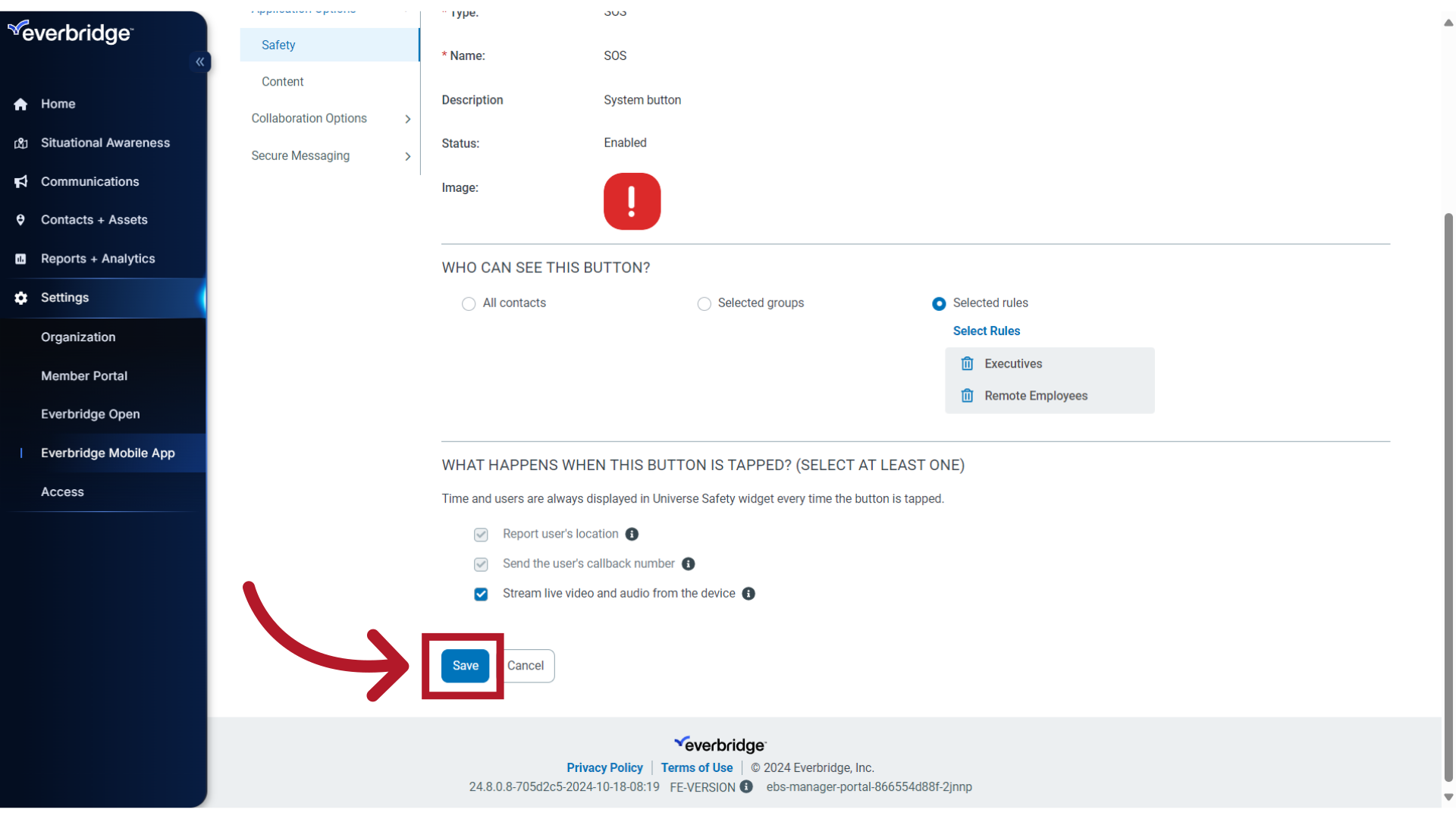Screen dimensions: 1456x819
Task: Open the Home icon in the sidebar
Action: click(20, 104)
